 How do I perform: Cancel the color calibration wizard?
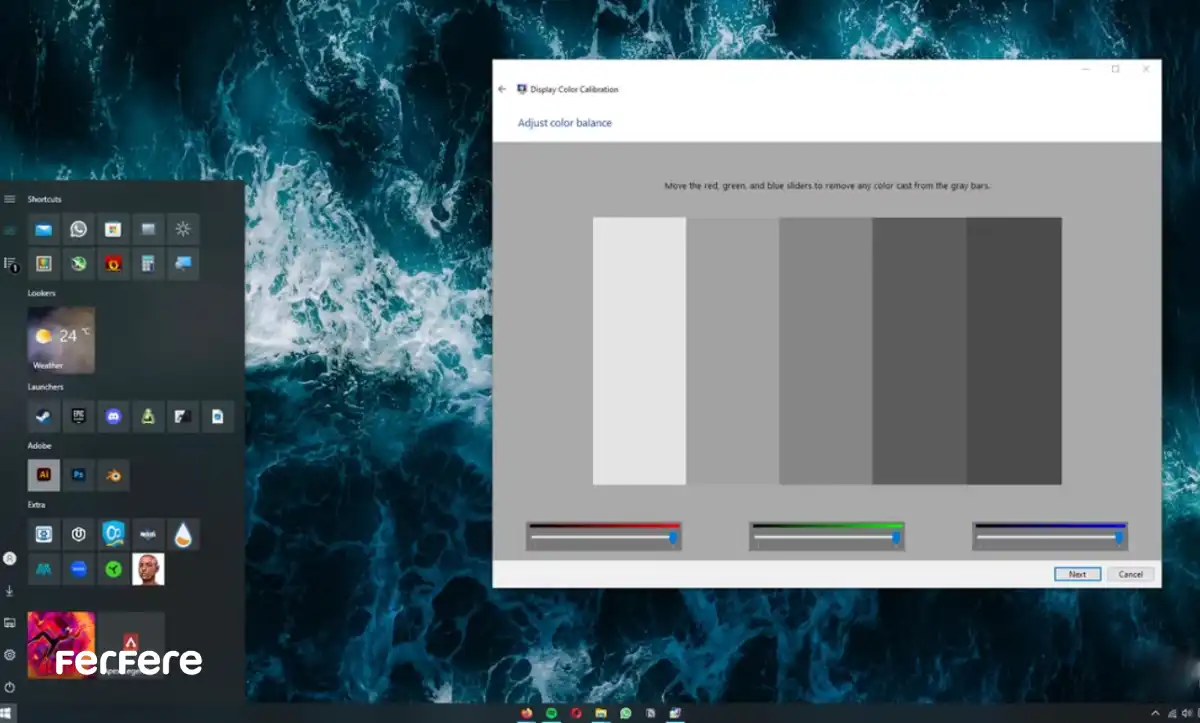coord(1130,574)
